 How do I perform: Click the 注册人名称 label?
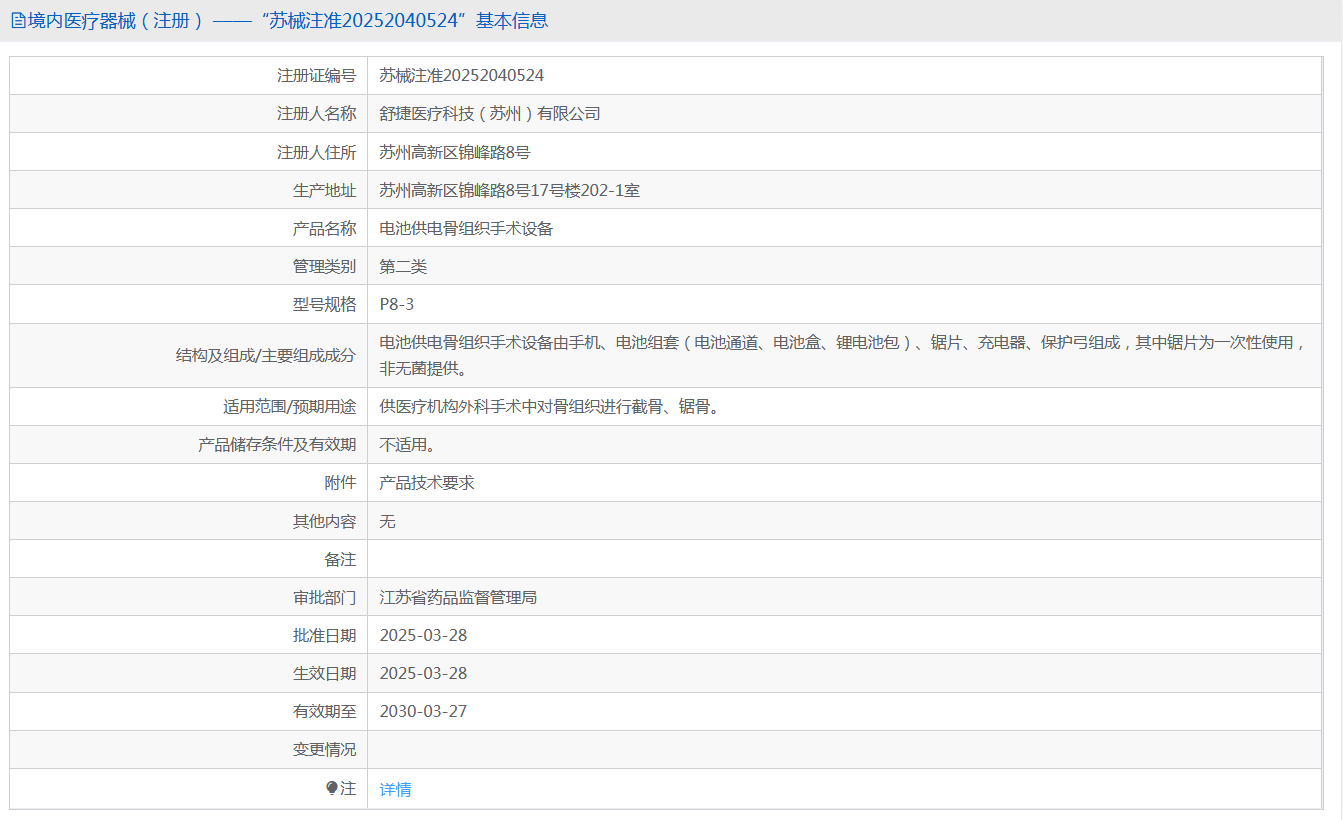tap(316, 113)
